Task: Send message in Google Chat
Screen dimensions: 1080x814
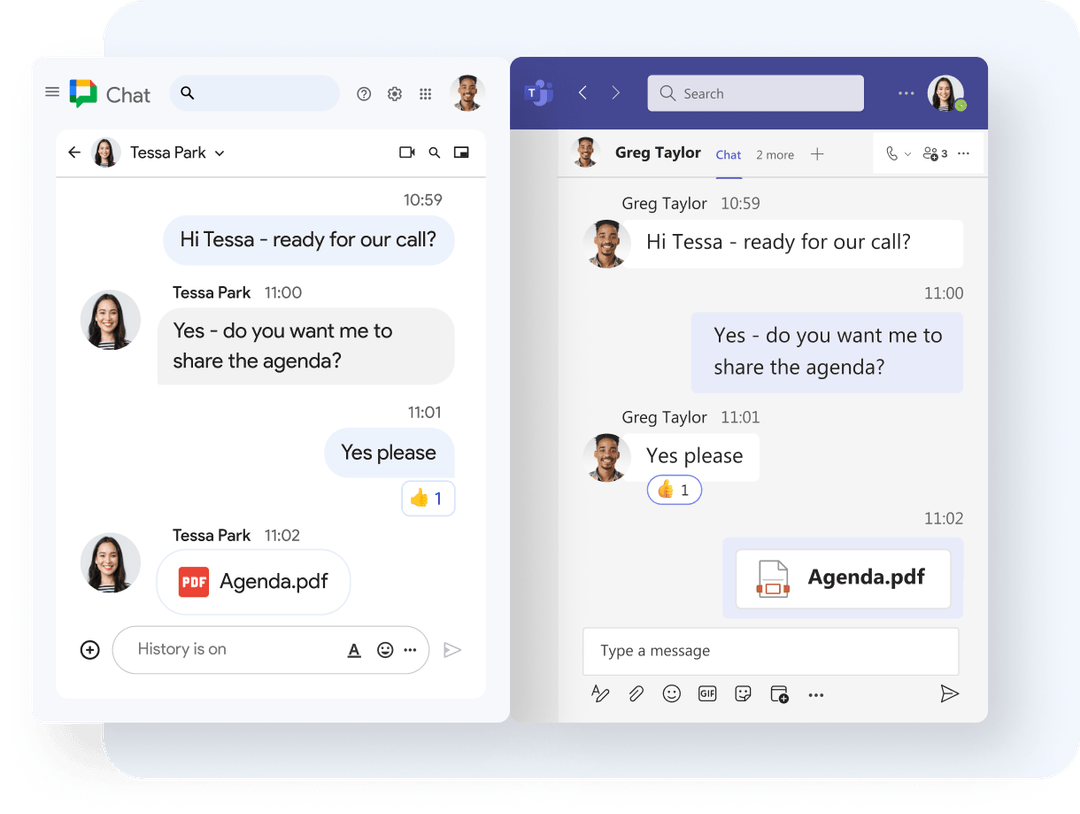Action: click(452, 650)
